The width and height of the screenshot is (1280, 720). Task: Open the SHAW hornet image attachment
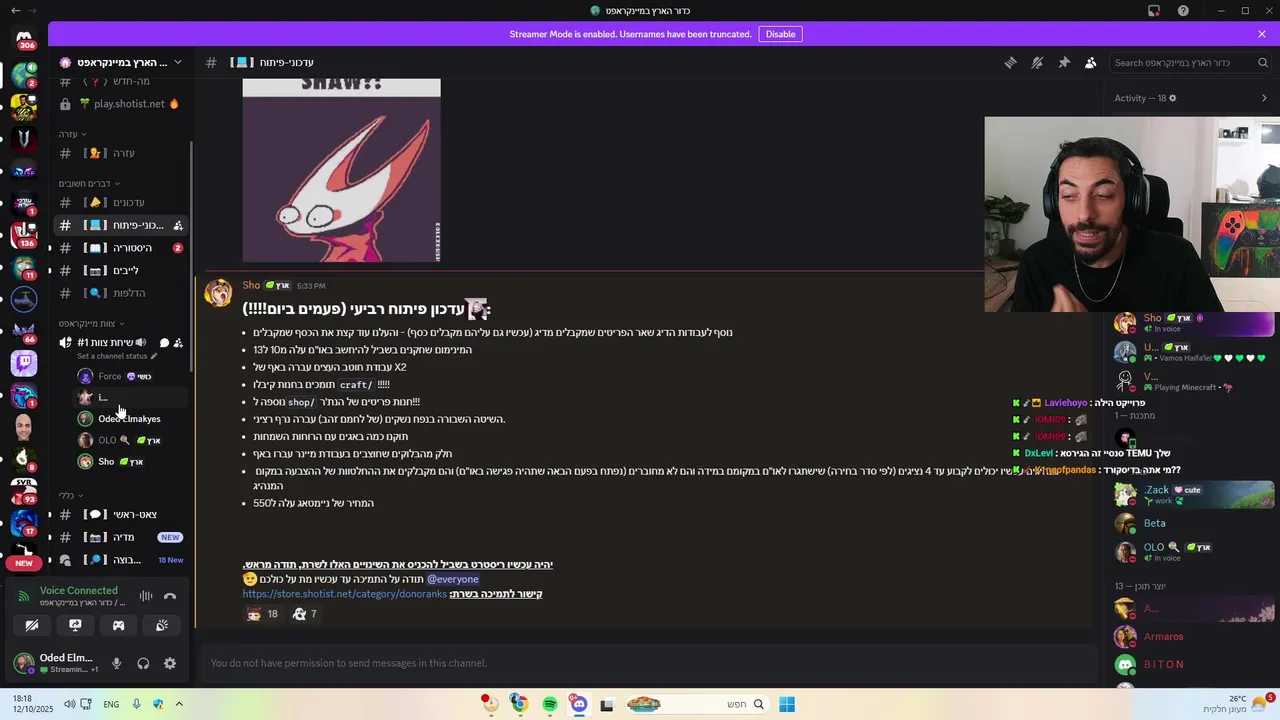pyautogui.click(x=341, y=170)
